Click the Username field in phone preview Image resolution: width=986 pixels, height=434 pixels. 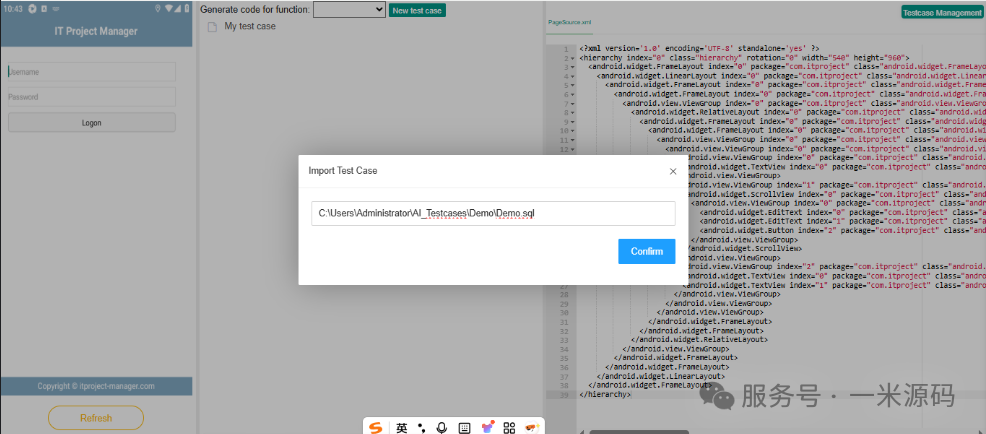tap(91, 72)
